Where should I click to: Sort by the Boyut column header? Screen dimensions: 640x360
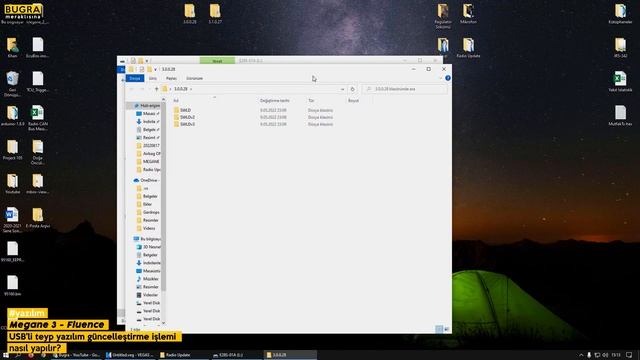(x=353, y=100)
